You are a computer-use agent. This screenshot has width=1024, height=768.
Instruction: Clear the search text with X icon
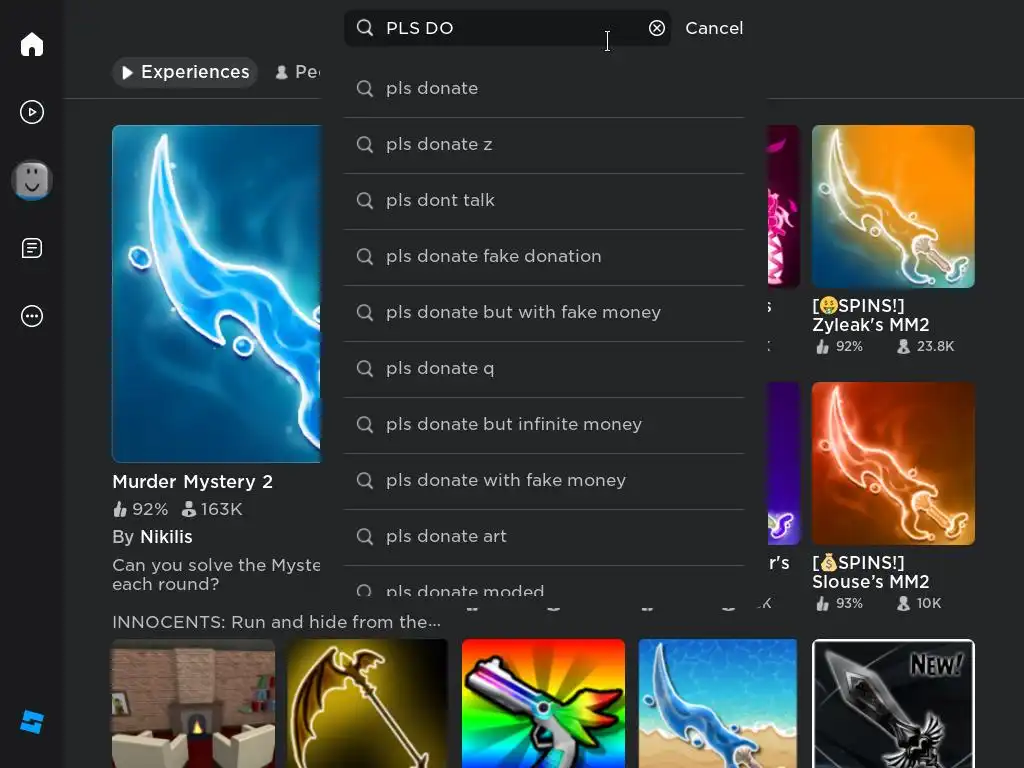pos(656,28)
